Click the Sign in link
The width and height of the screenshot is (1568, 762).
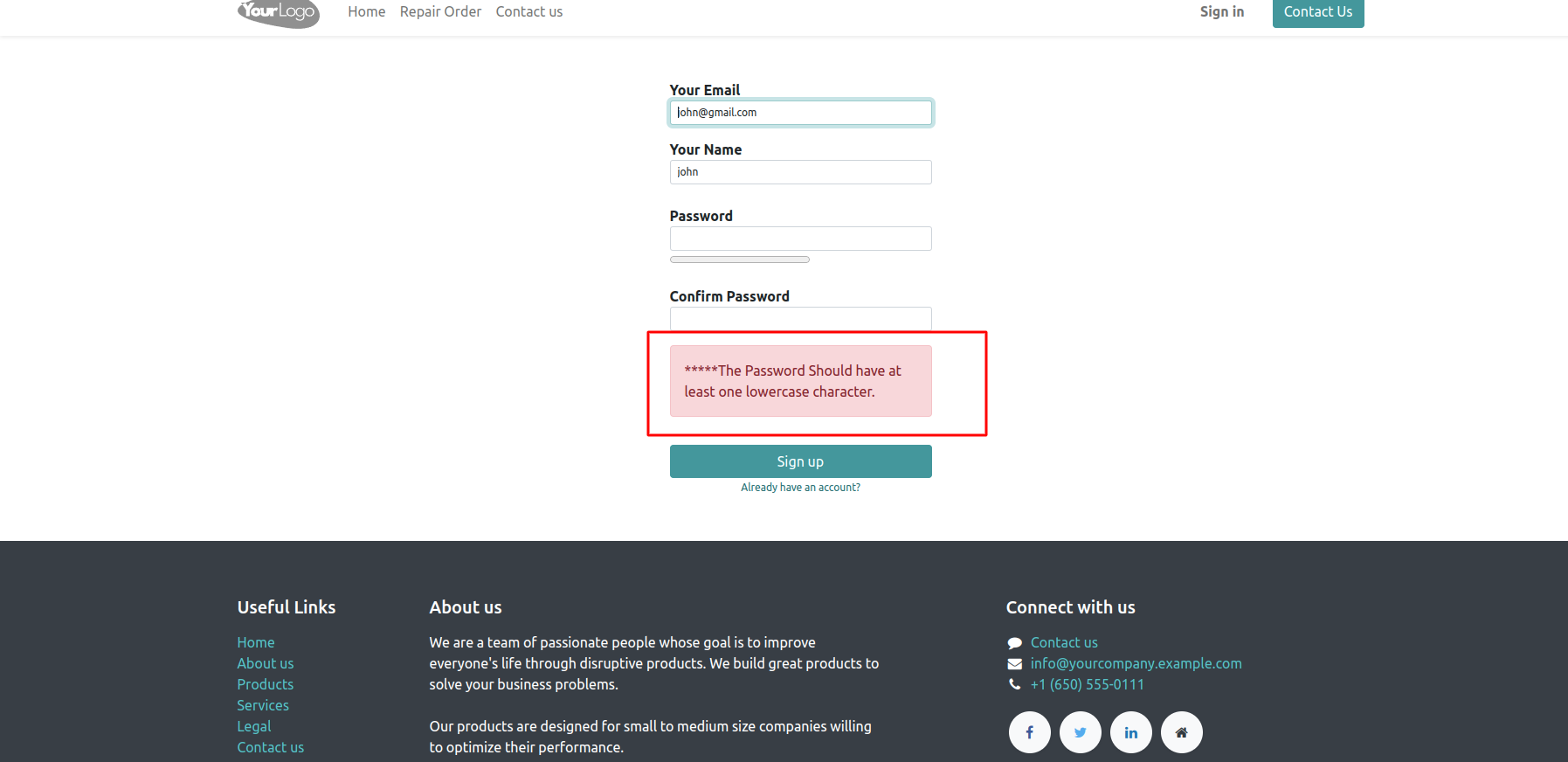pos(1221,12)
